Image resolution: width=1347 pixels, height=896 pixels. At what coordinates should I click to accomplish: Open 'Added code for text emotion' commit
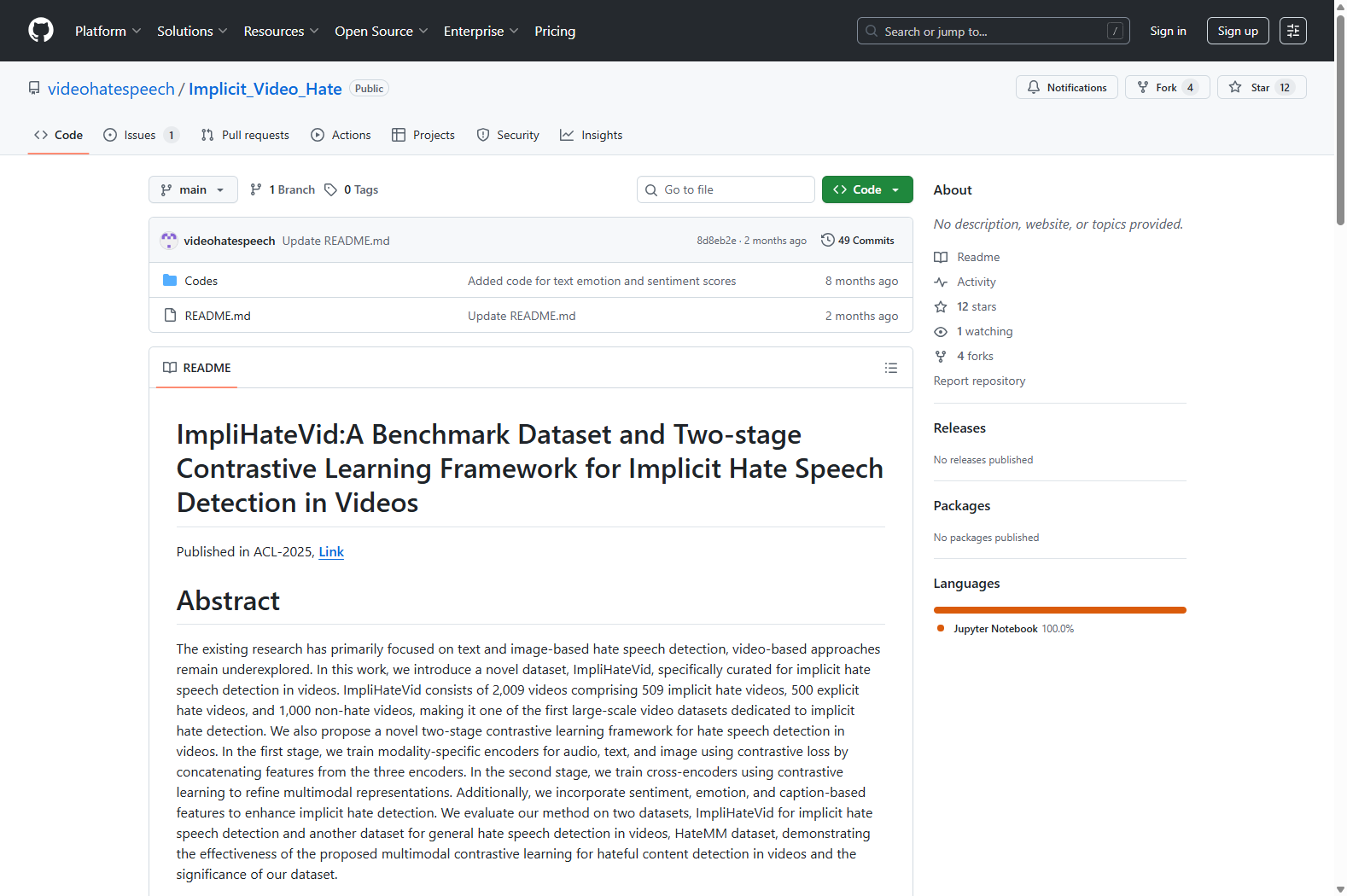(x=602, y=281)
